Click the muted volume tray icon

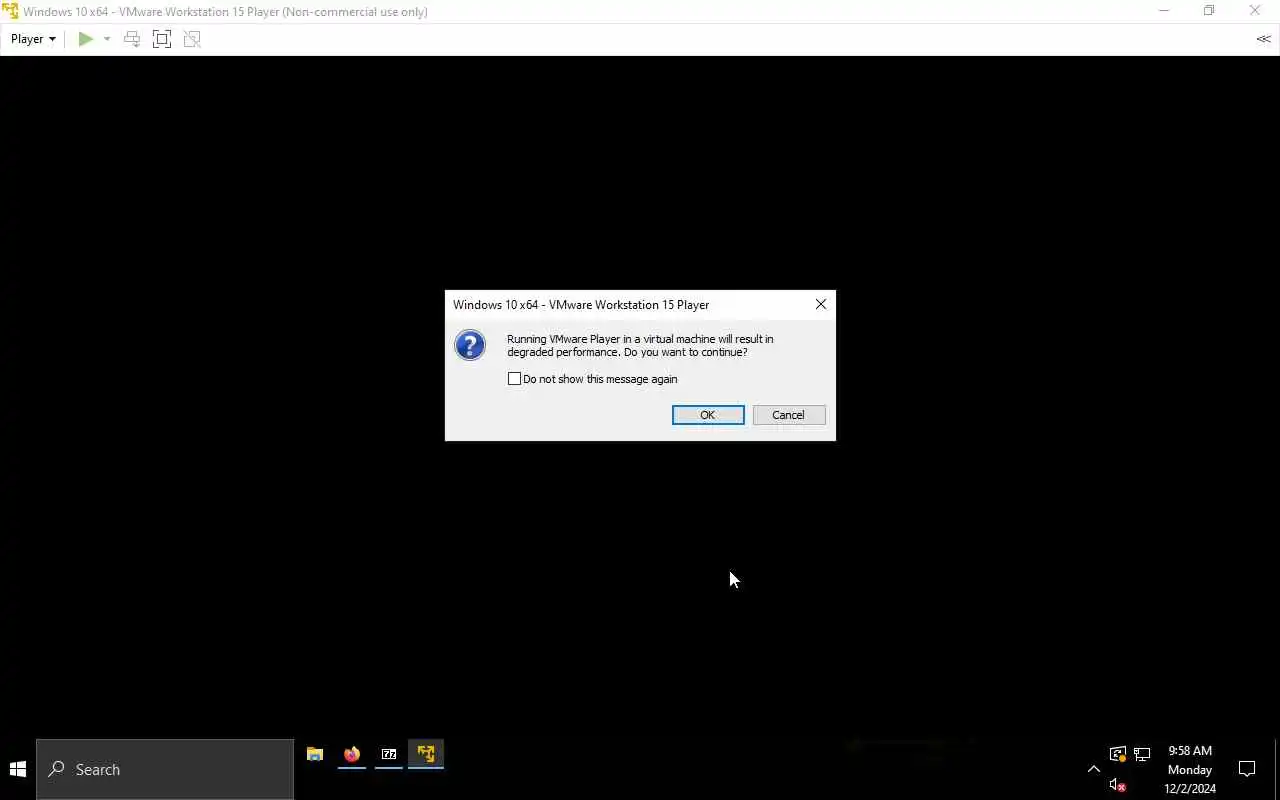[x=1118, y=785]
